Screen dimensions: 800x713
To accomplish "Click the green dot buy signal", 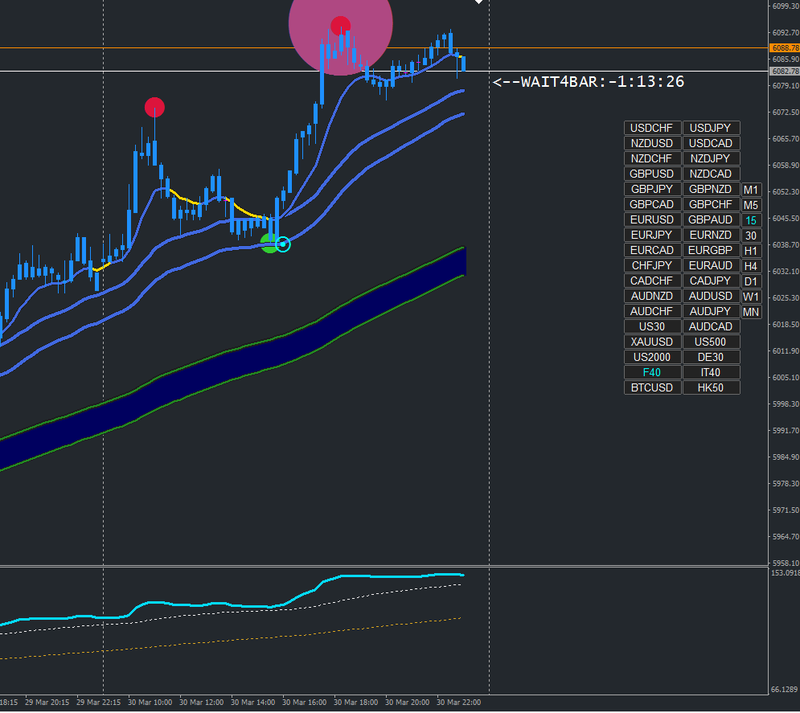I will point(267,243).
